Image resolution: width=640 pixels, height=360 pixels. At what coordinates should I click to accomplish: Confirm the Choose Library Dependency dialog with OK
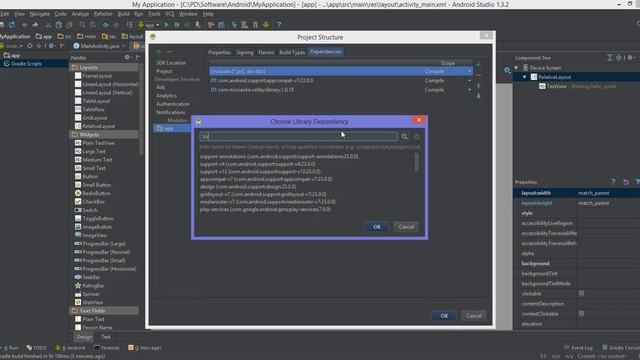point(376,227)
